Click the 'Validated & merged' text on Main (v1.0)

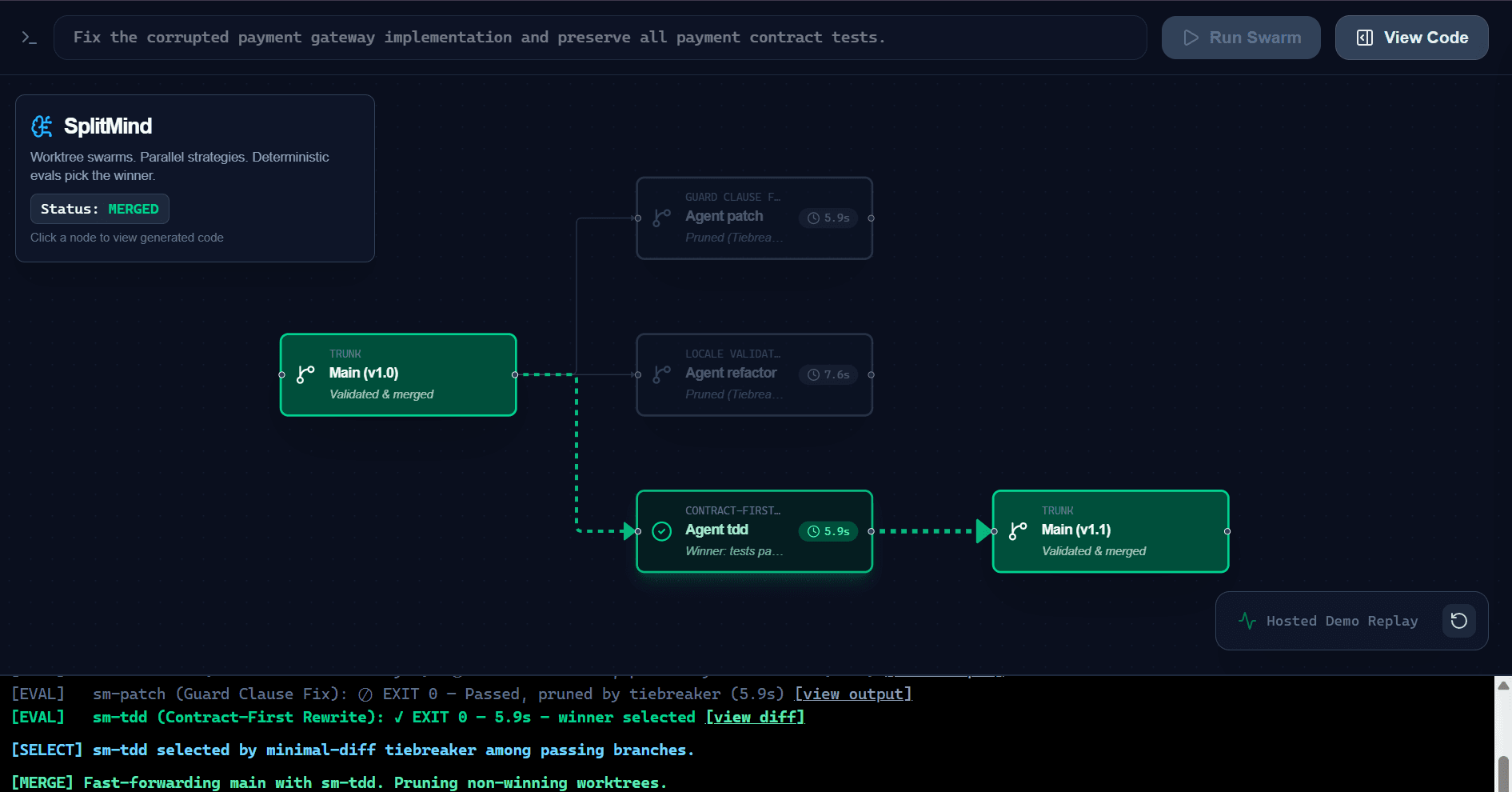(381, 394)
